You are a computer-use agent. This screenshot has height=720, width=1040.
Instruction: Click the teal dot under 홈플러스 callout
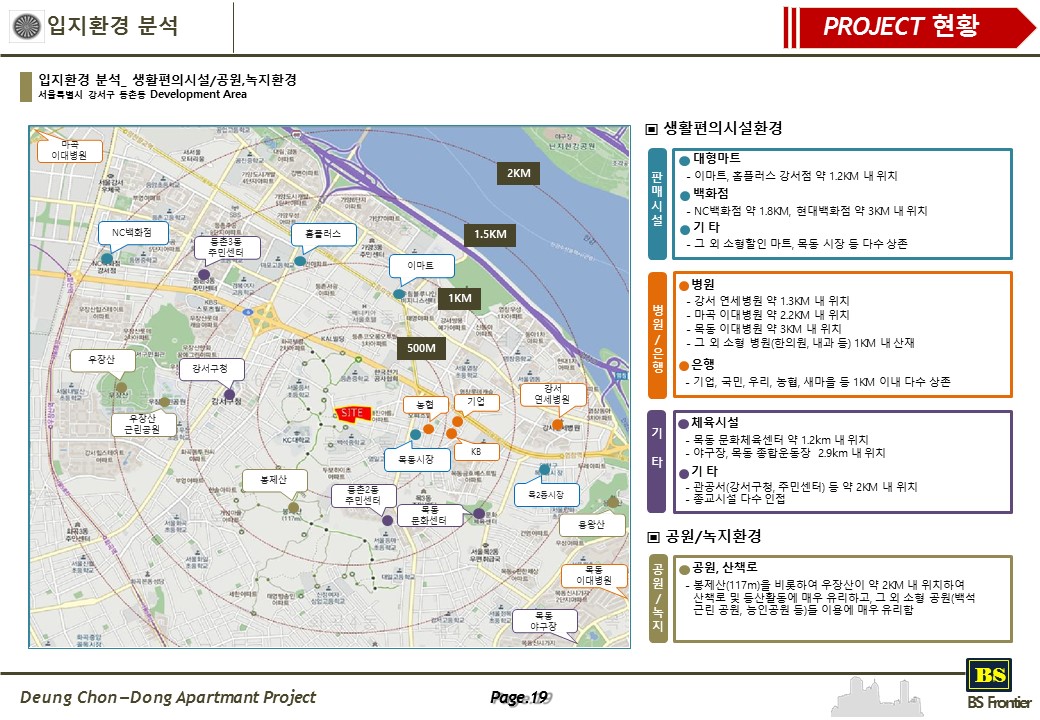click(300, 261)
